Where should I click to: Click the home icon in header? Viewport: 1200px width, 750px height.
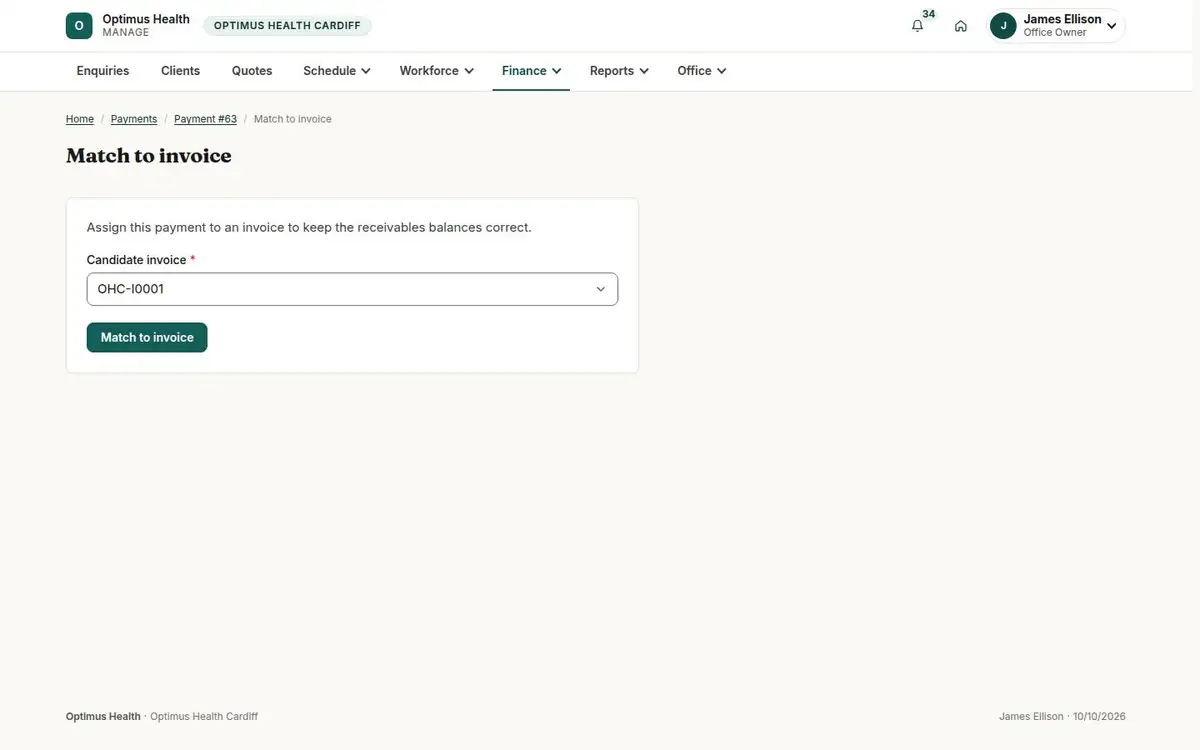pos(961,26)
